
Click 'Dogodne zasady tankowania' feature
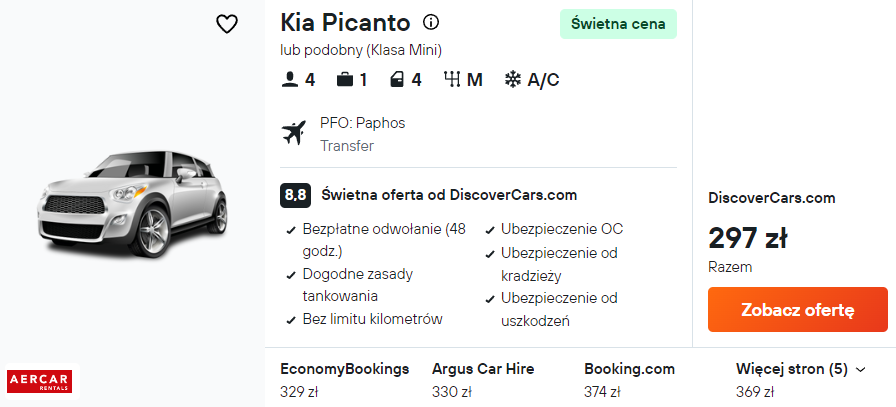tap(358, 285)
